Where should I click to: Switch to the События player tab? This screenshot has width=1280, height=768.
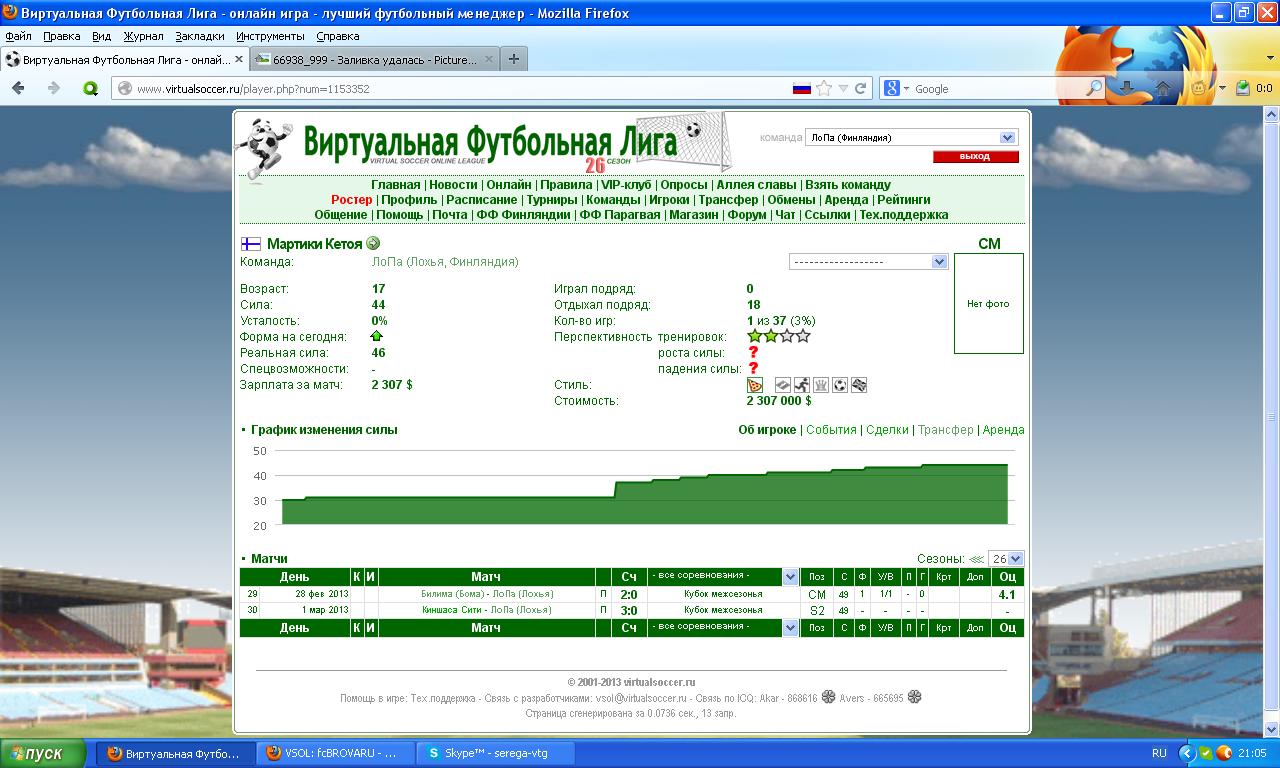[x=831, y=430]
